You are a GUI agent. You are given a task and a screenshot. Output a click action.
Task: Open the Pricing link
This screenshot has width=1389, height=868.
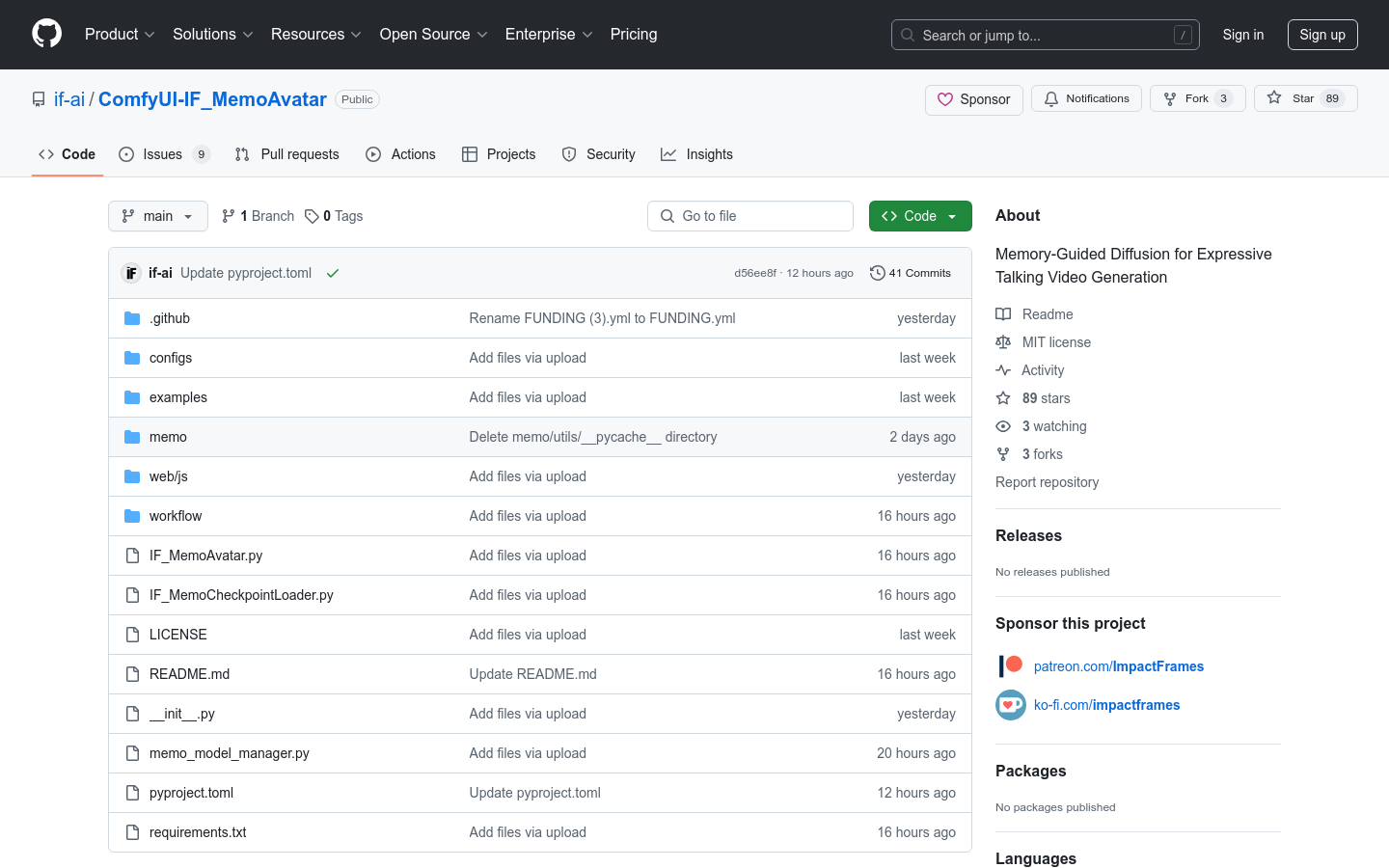(x=634, y=34)
